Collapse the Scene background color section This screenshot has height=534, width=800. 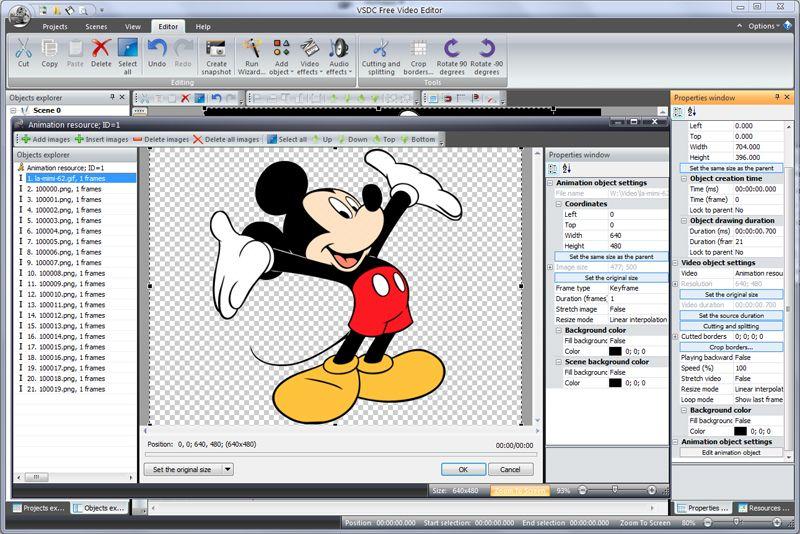pos(559,362)
